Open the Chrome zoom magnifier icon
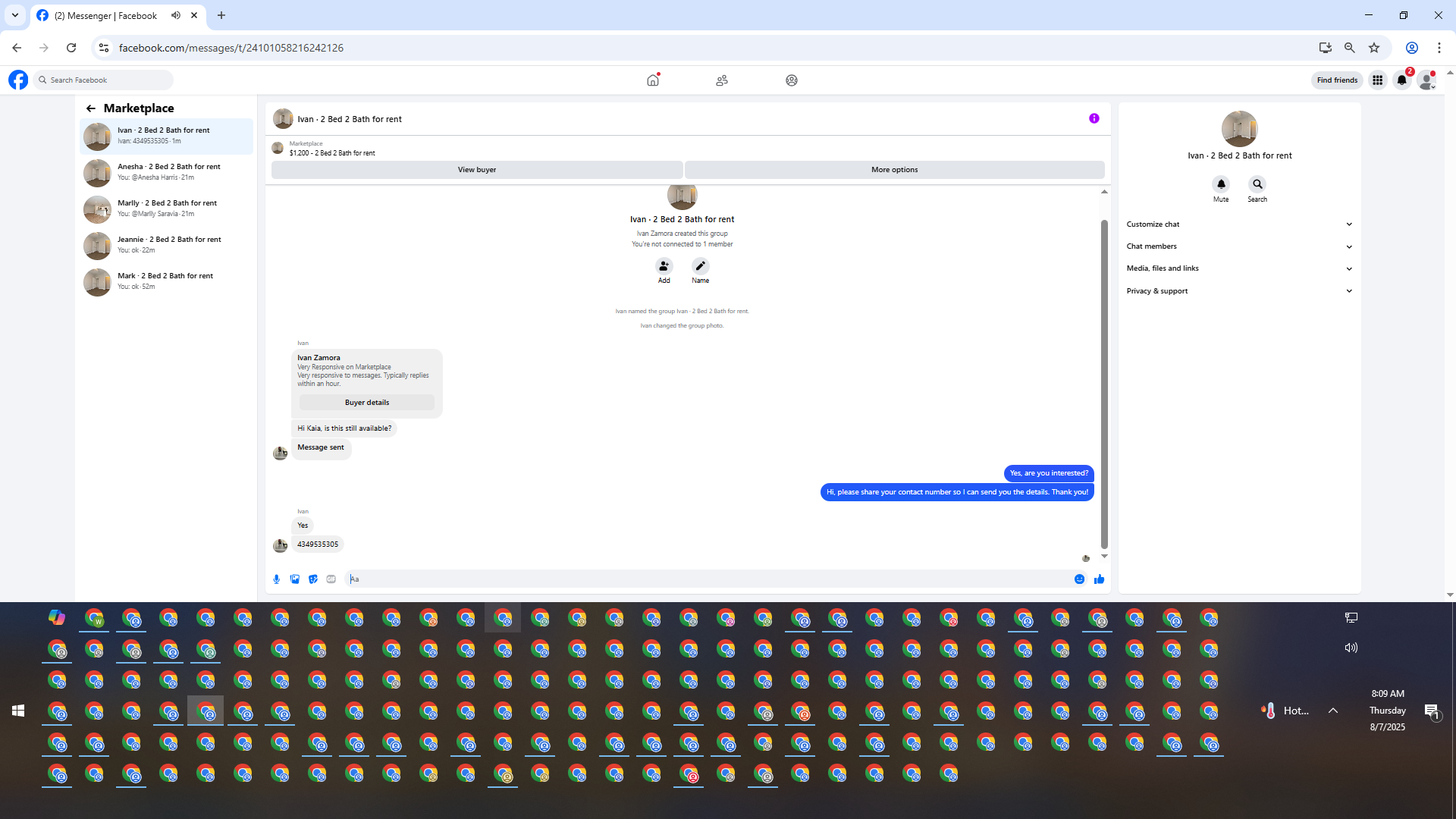This screenshot has width=1456, height=819. tap(1350, 48)
